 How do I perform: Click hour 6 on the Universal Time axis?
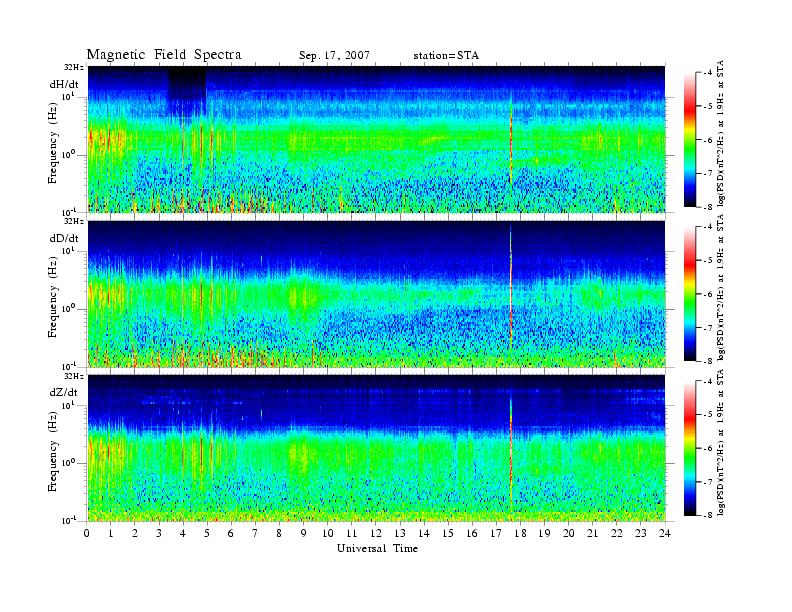pos(231,533)
